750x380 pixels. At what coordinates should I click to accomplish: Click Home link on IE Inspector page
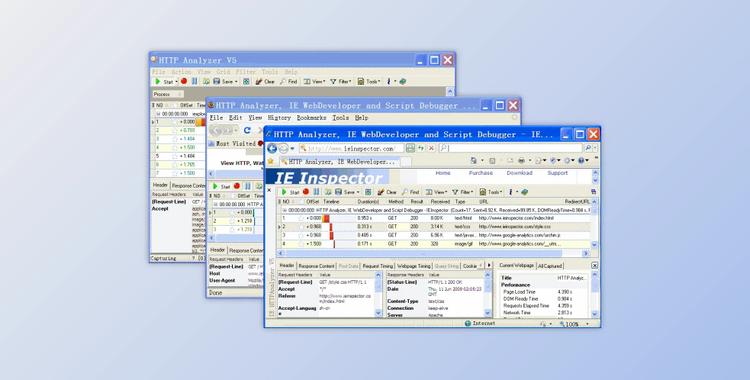click(442, 173)
